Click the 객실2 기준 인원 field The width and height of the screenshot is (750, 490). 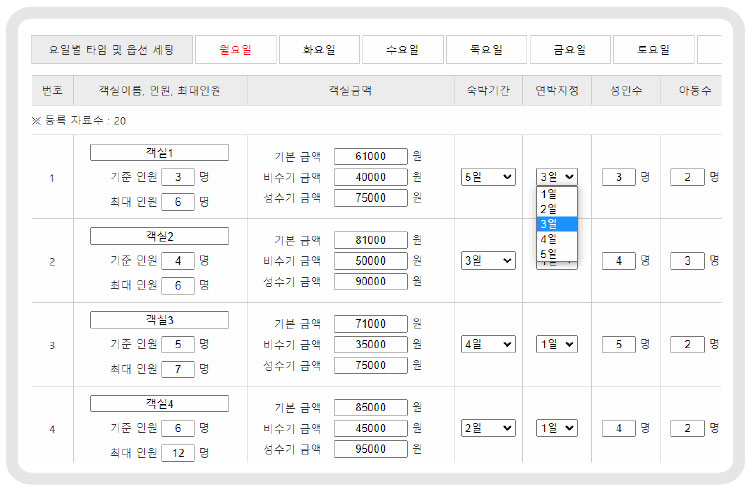click(177, 261)
